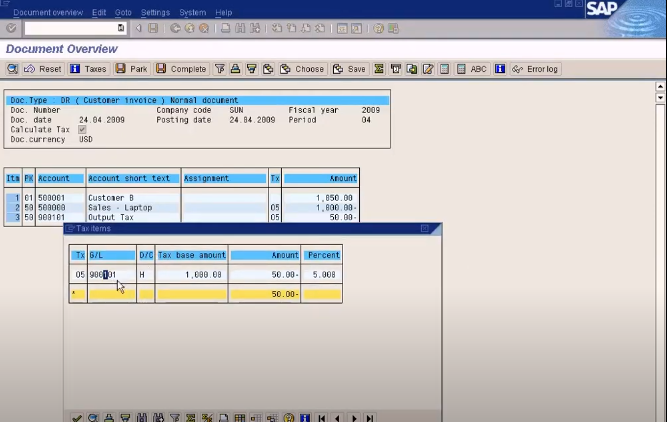667x422 pixels.
Task: Select the Customer B line item text
Action: (x=111, y=198)
